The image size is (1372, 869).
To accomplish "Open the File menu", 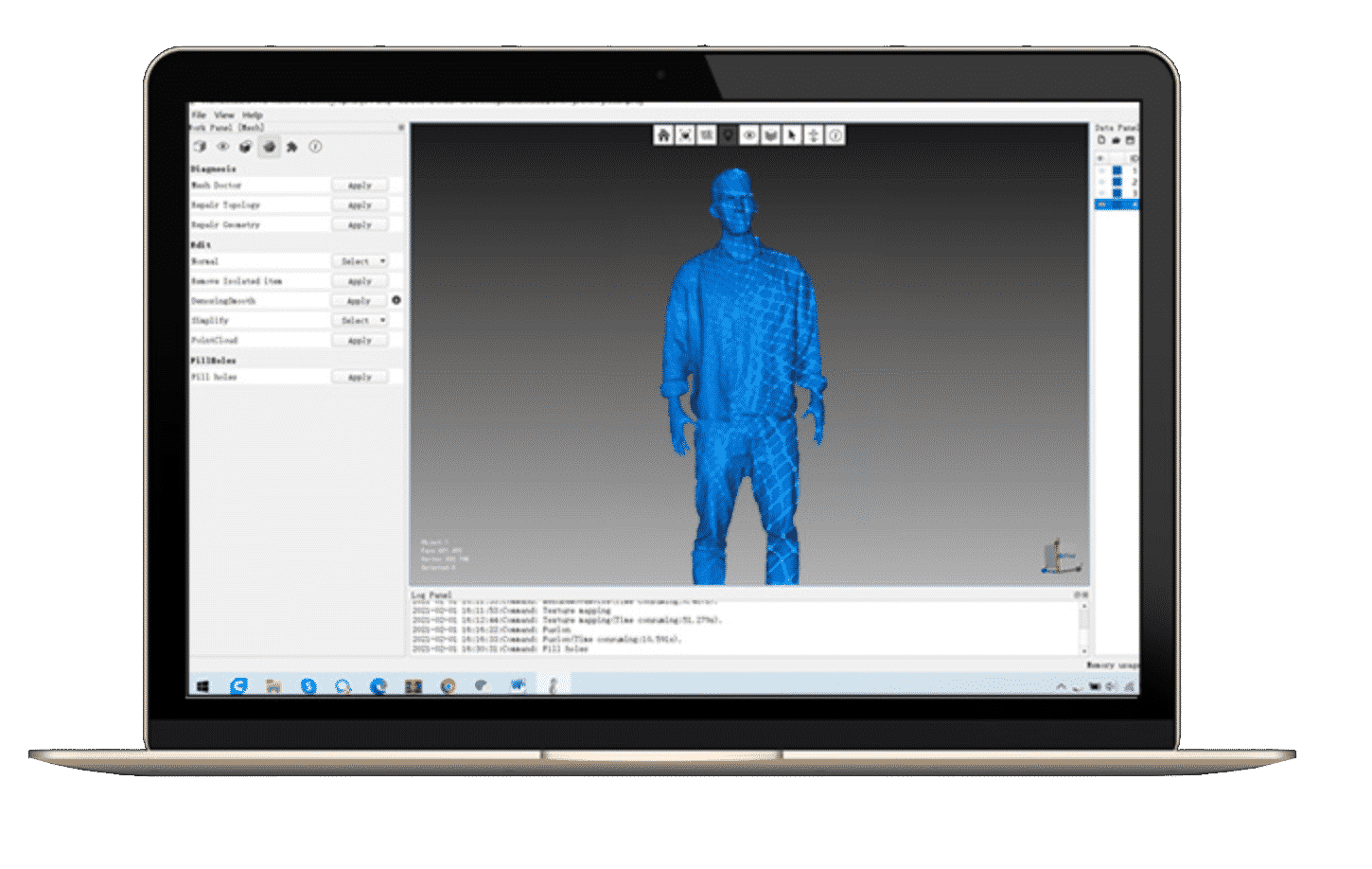I will 199,114.
